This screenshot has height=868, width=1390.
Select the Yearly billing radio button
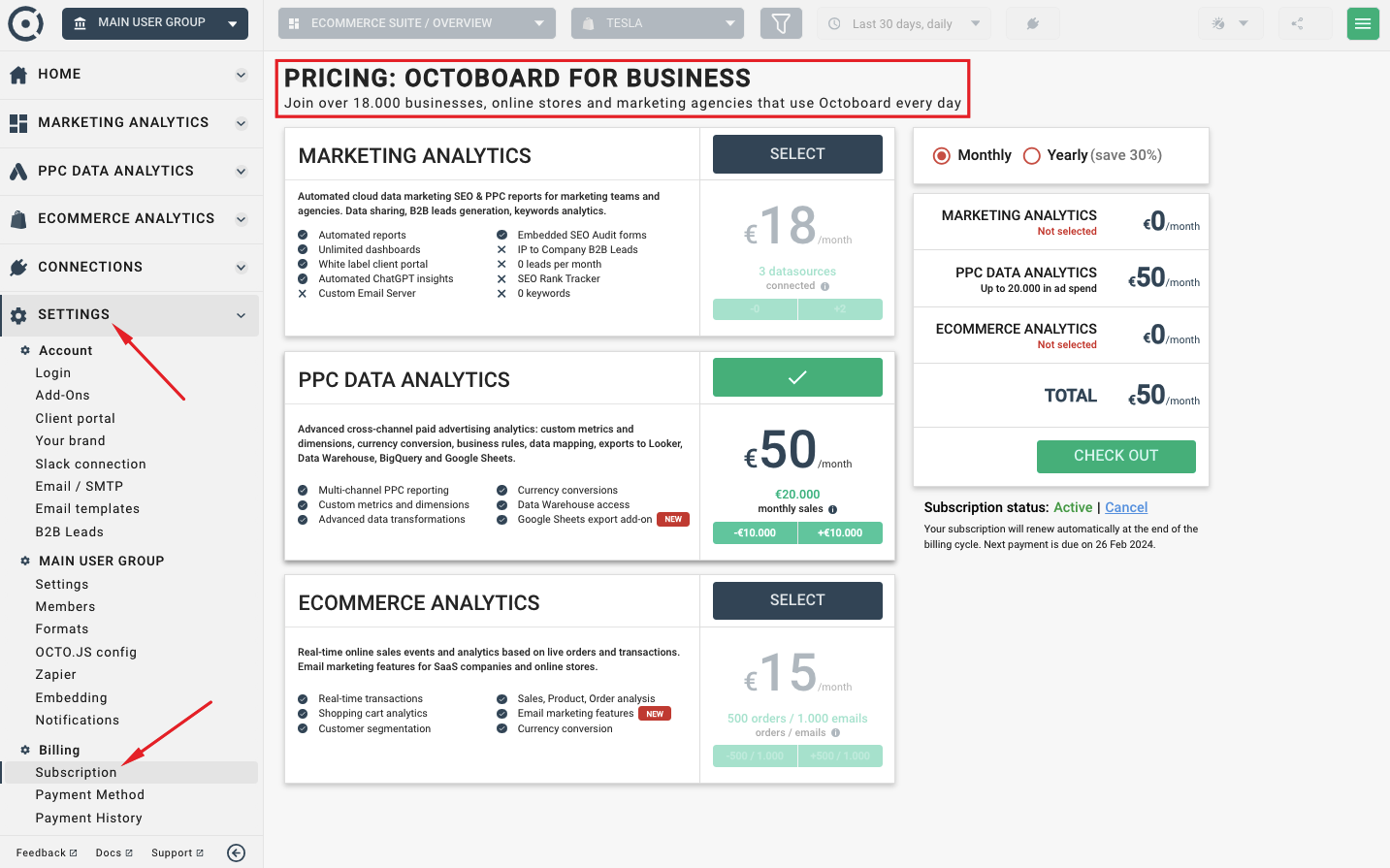tap(1032, 156)
